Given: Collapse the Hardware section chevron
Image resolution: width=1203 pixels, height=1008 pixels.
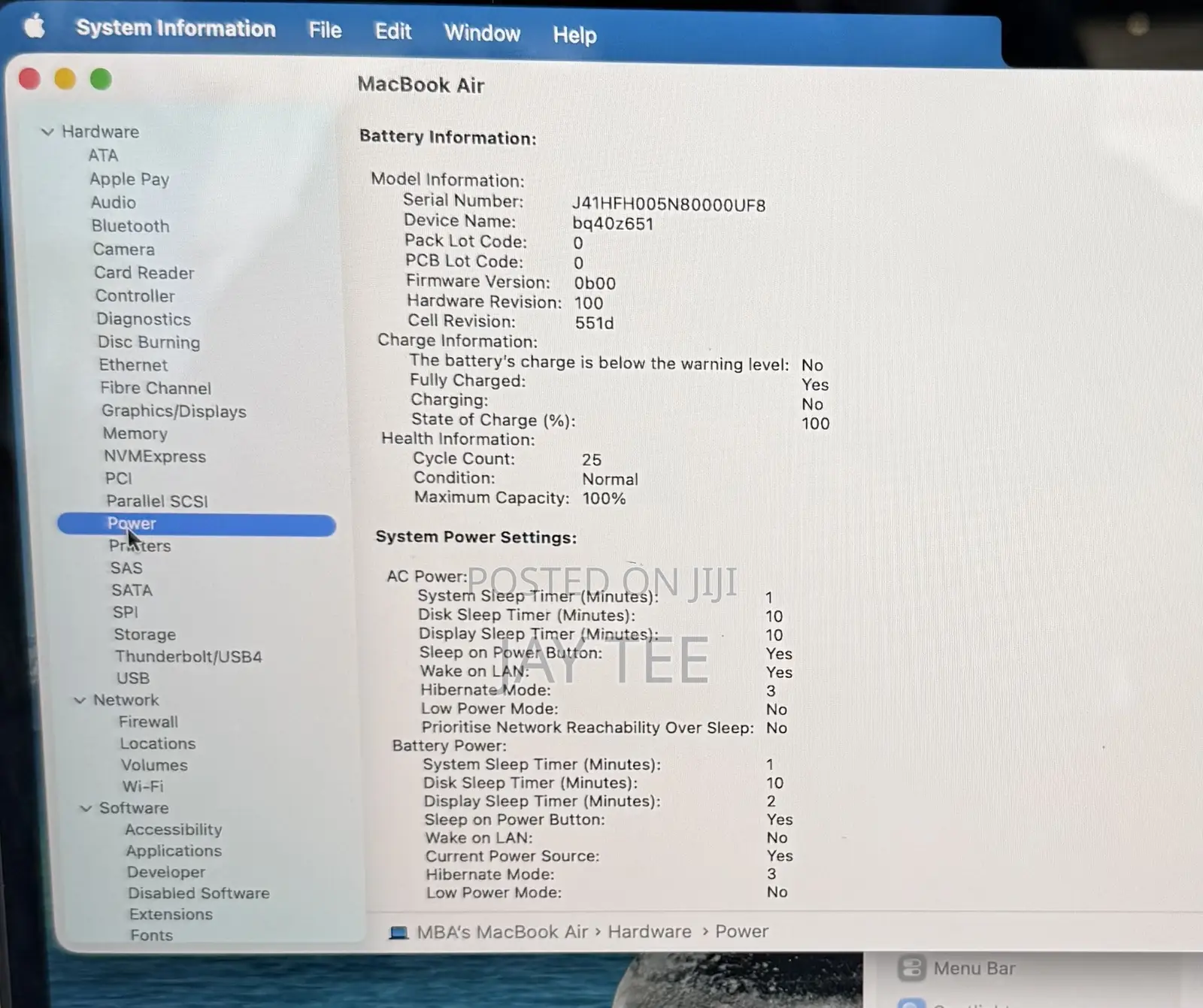Looking at the screenshot, I should click(x=47, y=132).
